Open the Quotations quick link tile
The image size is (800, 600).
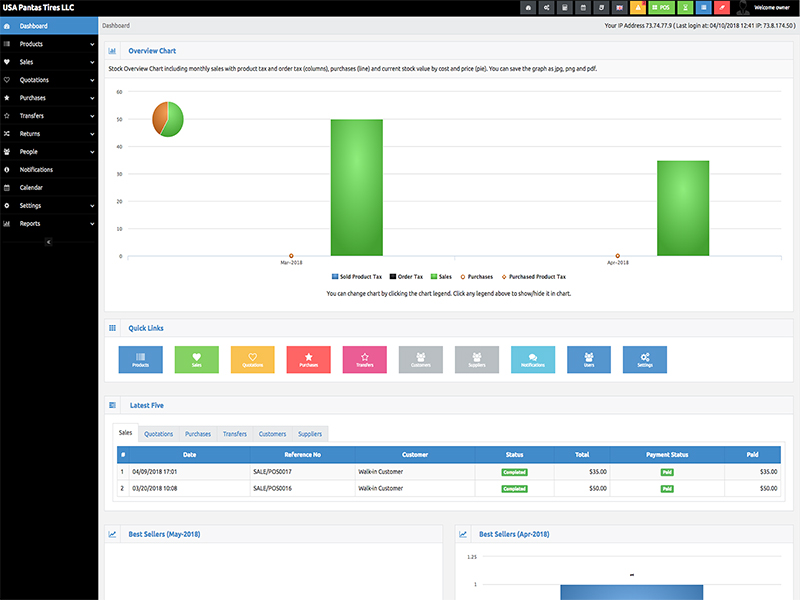point(252,360)
